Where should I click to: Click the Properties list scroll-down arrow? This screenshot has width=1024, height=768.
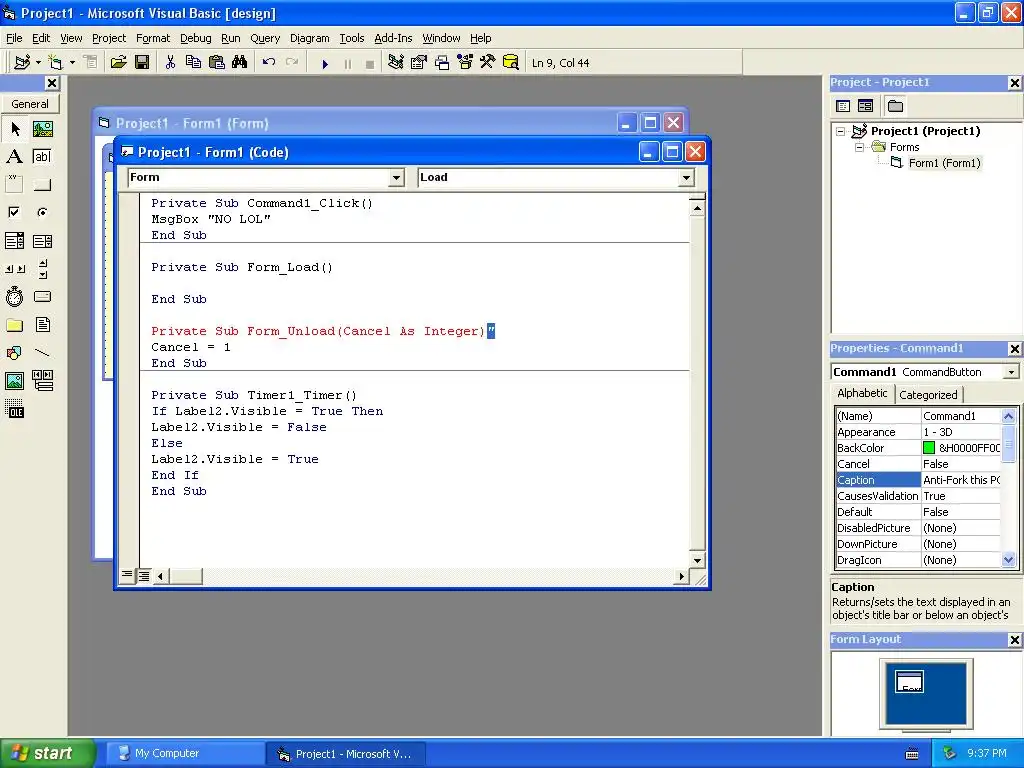click(x=1008, y=560)
